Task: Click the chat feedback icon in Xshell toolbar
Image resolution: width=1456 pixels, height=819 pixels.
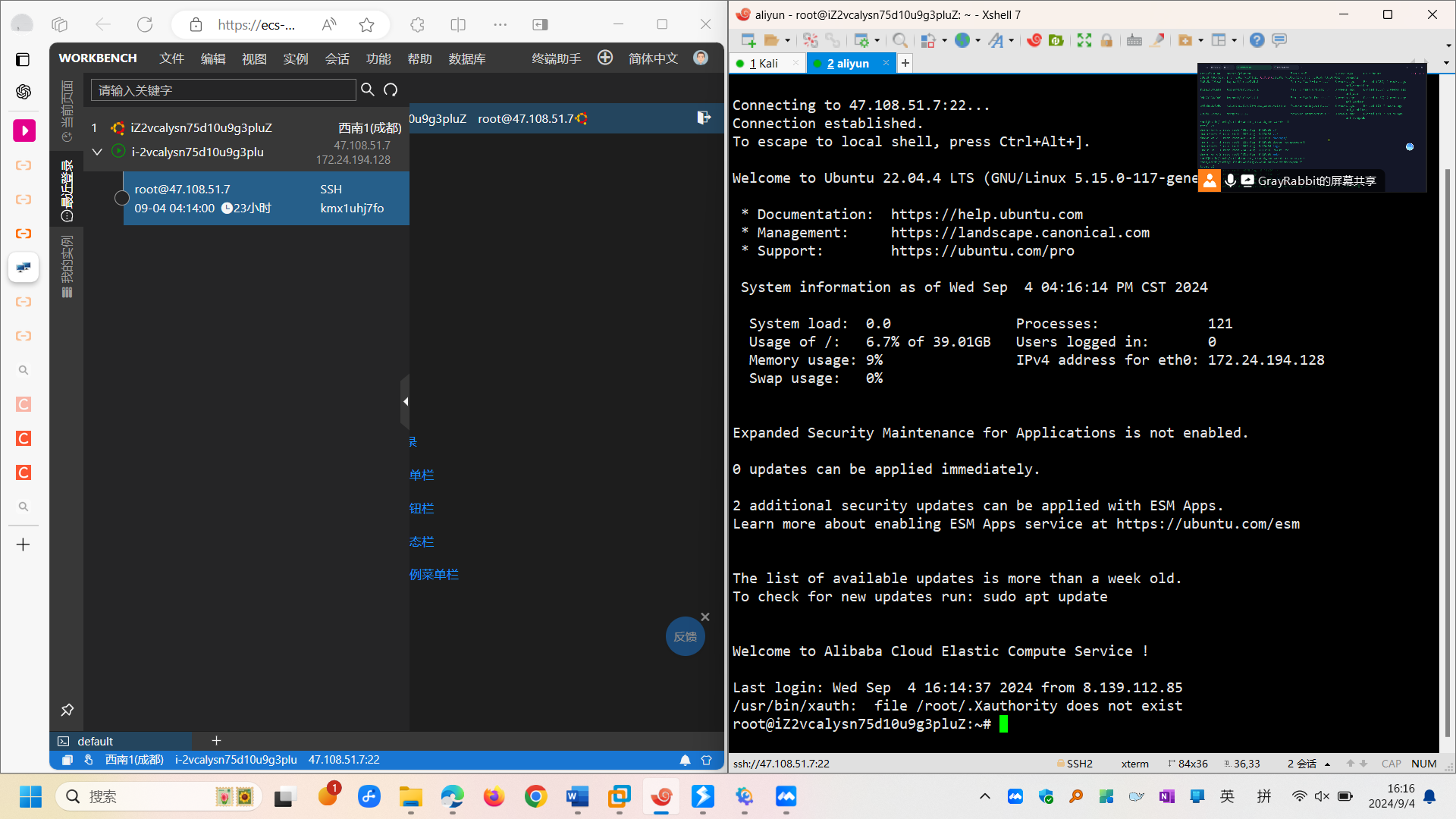Action: pyautogui.click(x=1279, y=40)
